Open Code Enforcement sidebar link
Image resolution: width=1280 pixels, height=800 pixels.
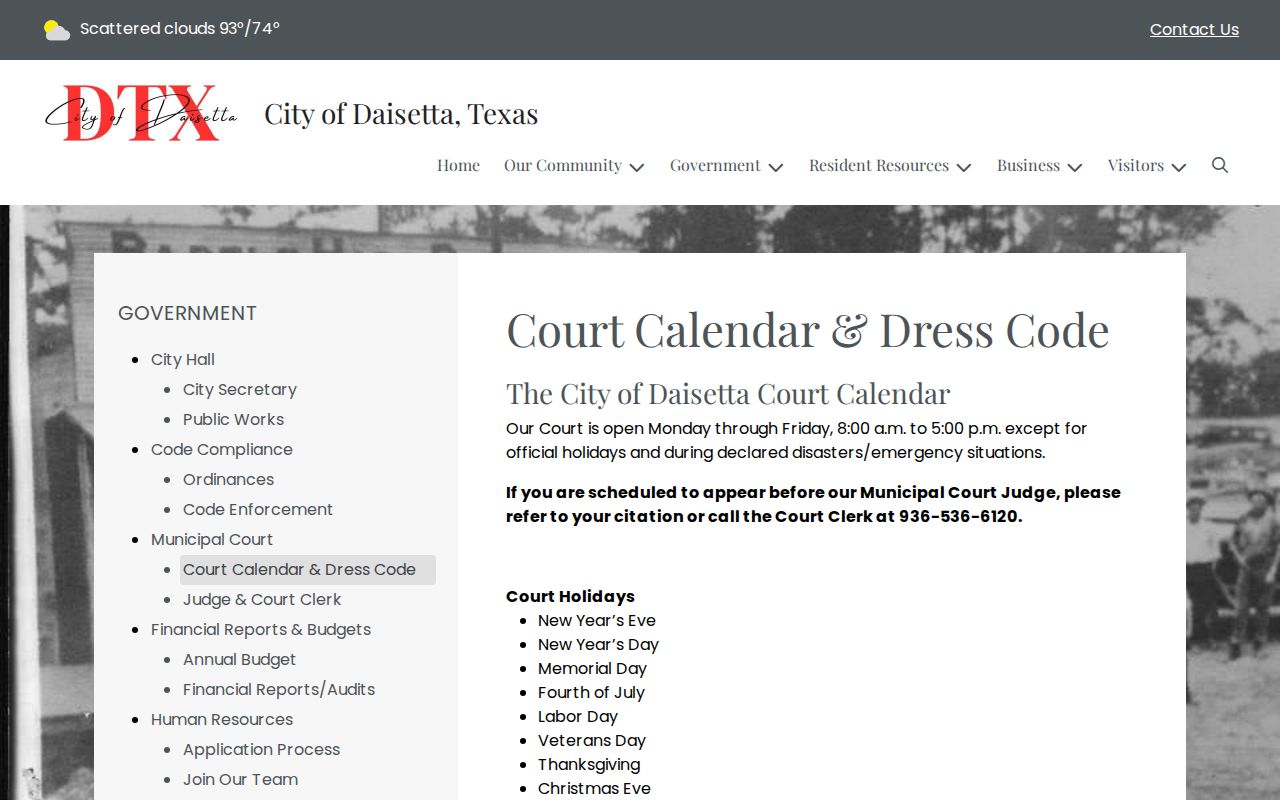click(258, 509)
